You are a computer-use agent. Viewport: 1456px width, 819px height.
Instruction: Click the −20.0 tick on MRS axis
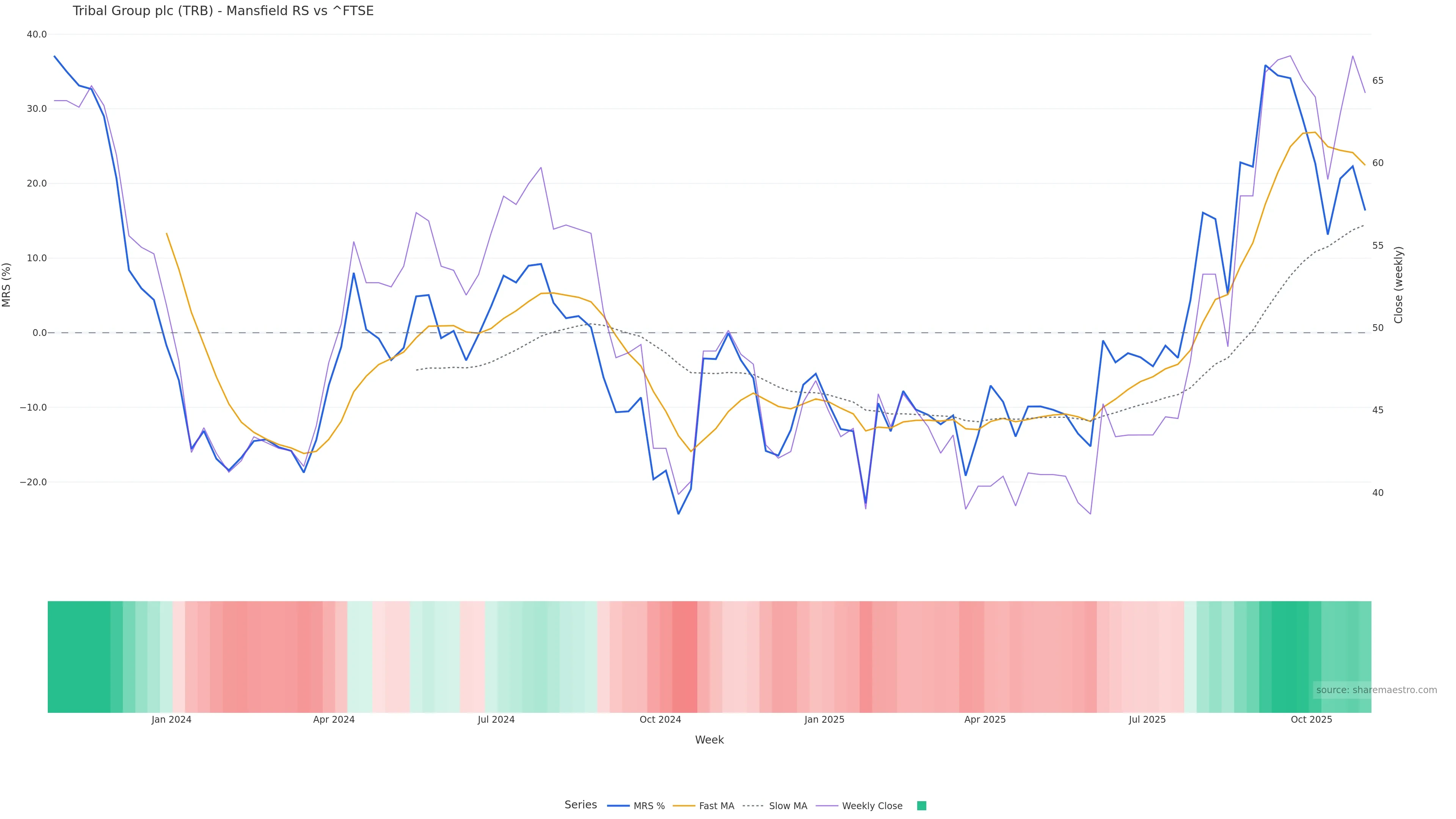33,482
